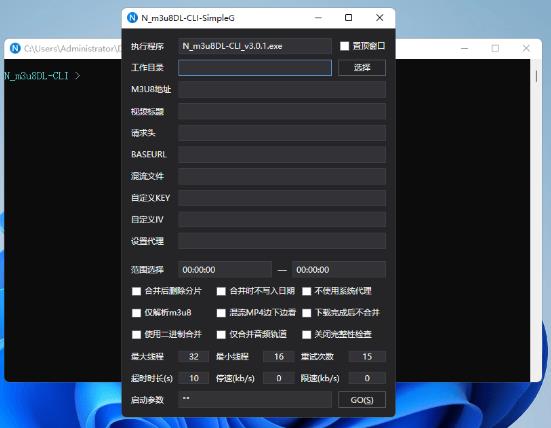Start download with GO(S) button

(x=362, y=400)
